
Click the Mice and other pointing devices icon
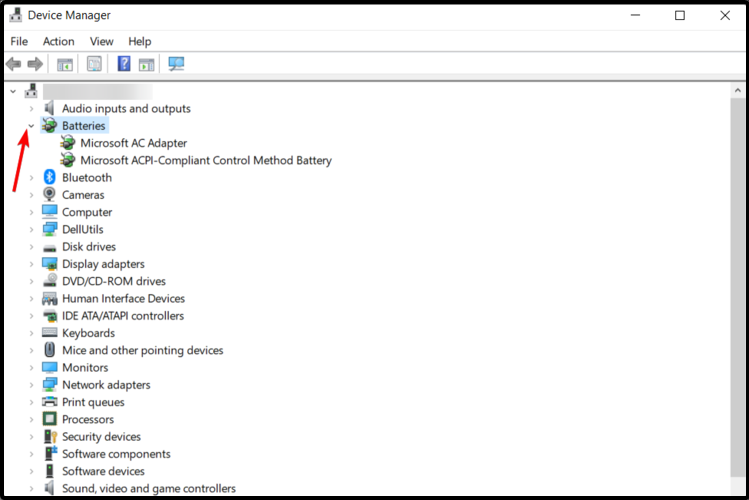(x=49, y=350)
